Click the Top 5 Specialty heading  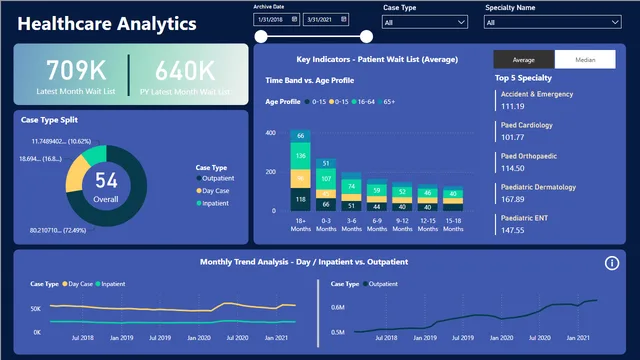[523, 78]
